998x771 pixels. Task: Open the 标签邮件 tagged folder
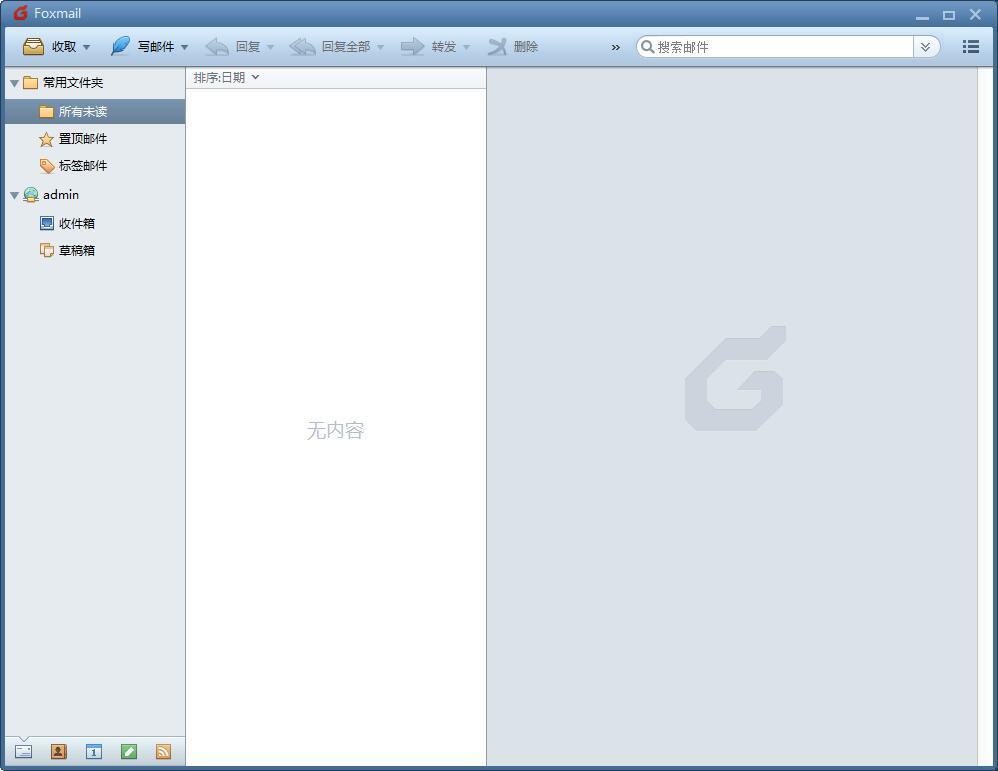click(x=73, y=166)
